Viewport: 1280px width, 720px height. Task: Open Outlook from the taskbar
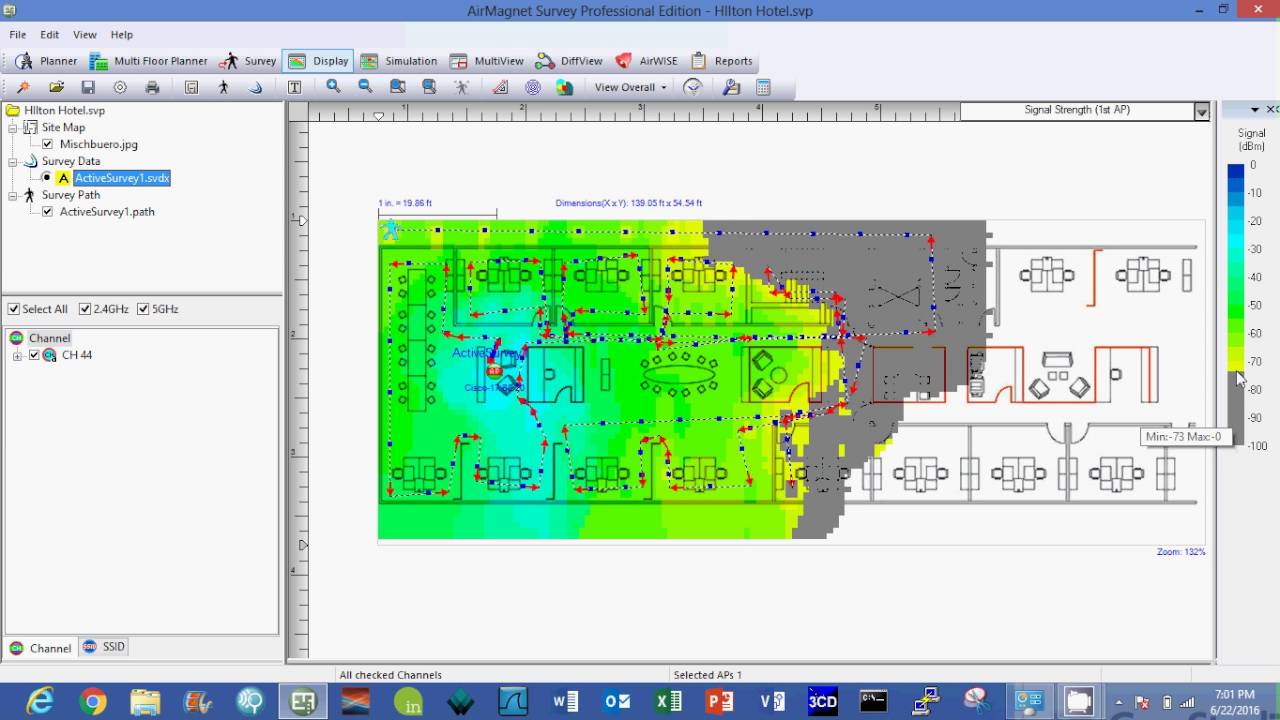pyautogui.click(x=617, y=701)
